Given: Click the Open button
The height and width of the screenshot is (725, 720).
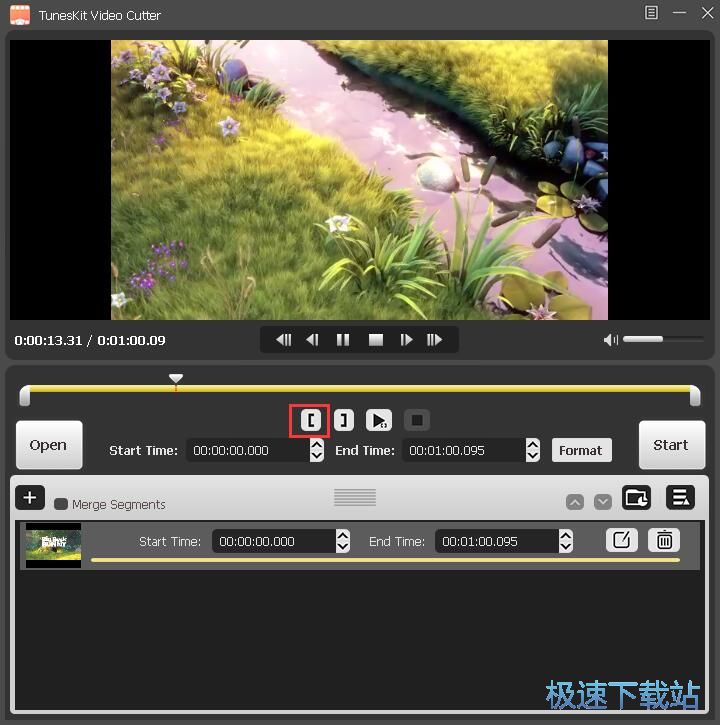Looking at the screenshot, I should [49, 445].
